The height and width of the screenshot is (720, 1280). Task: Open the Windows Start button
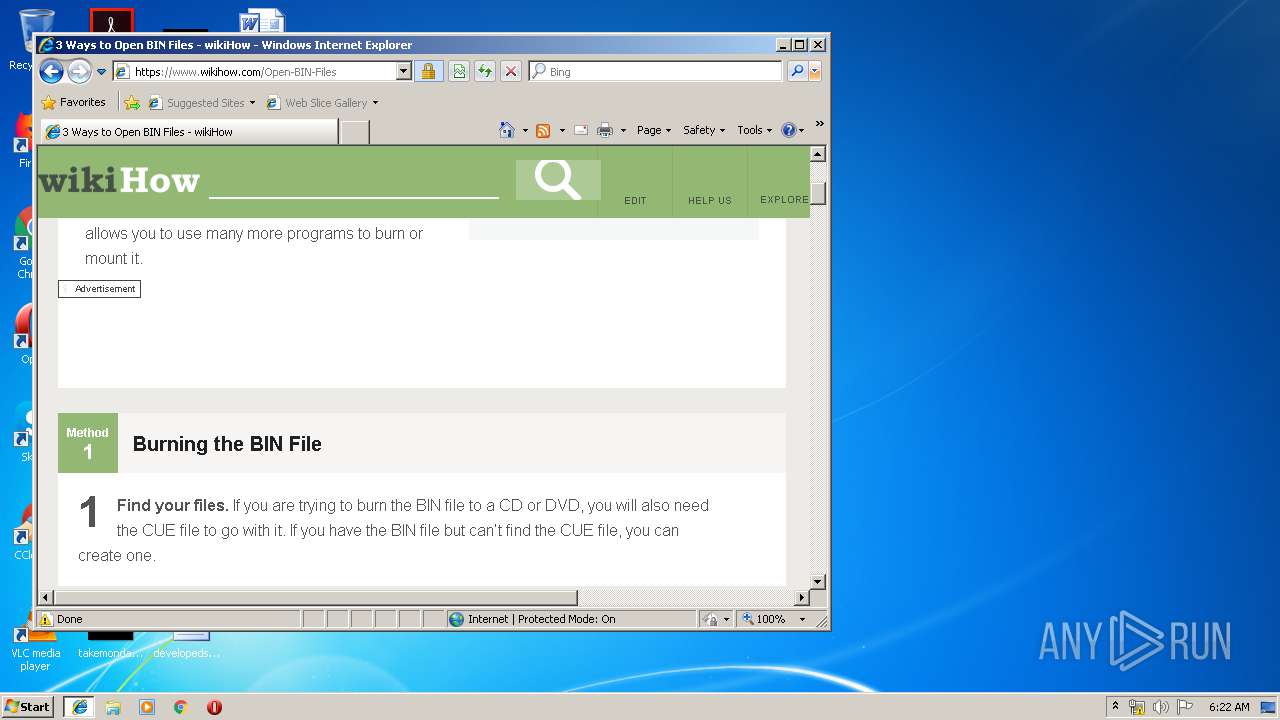(28, 707)
